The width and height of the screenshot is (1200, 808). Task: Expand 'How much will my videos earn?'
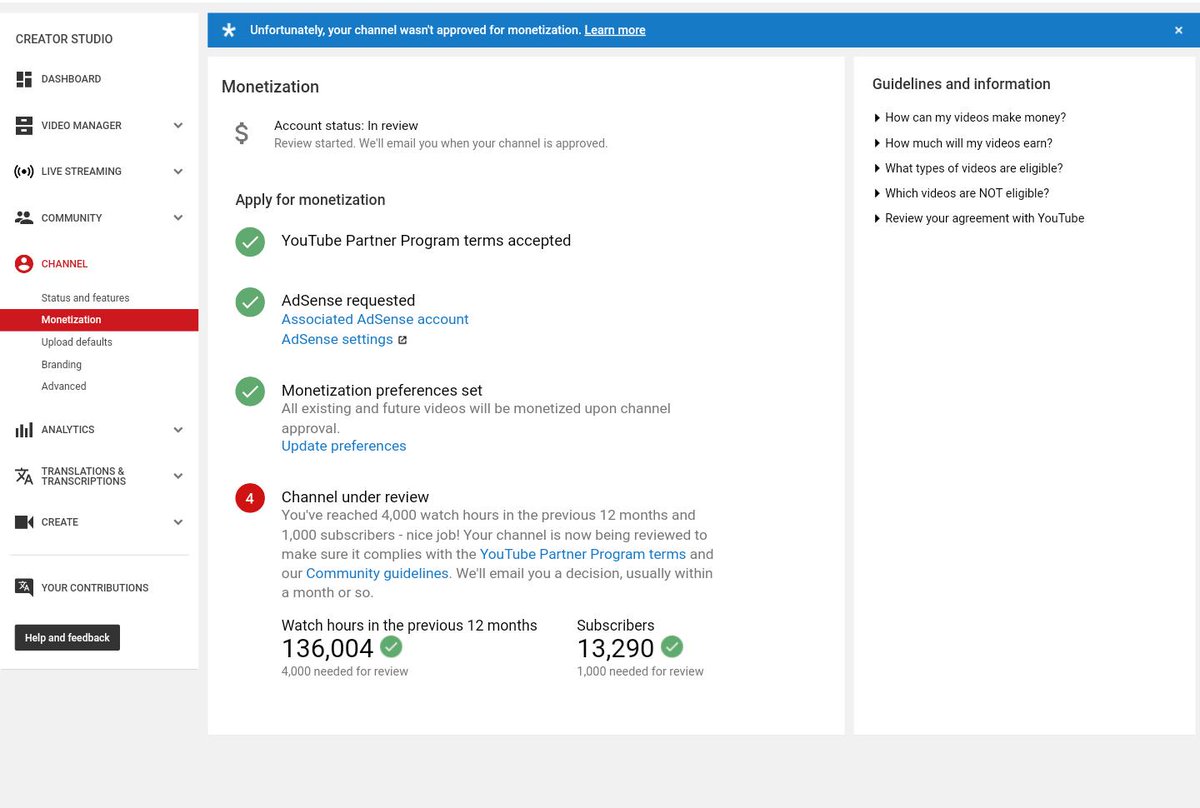[x=963, y=143]
